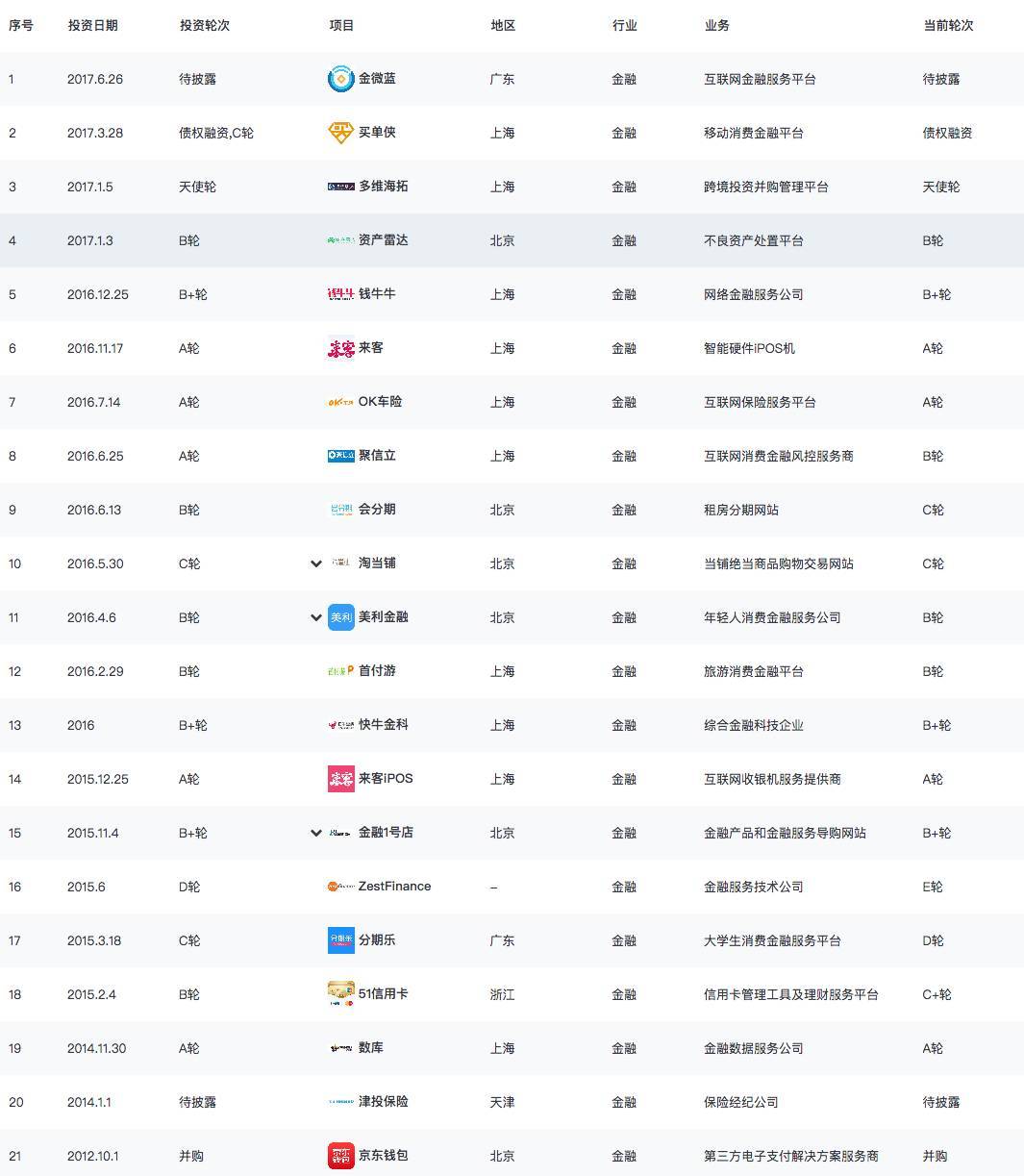1024x1176 pixels.
Task: Click the 当前轮次 column header
Action: pos(948,25)
